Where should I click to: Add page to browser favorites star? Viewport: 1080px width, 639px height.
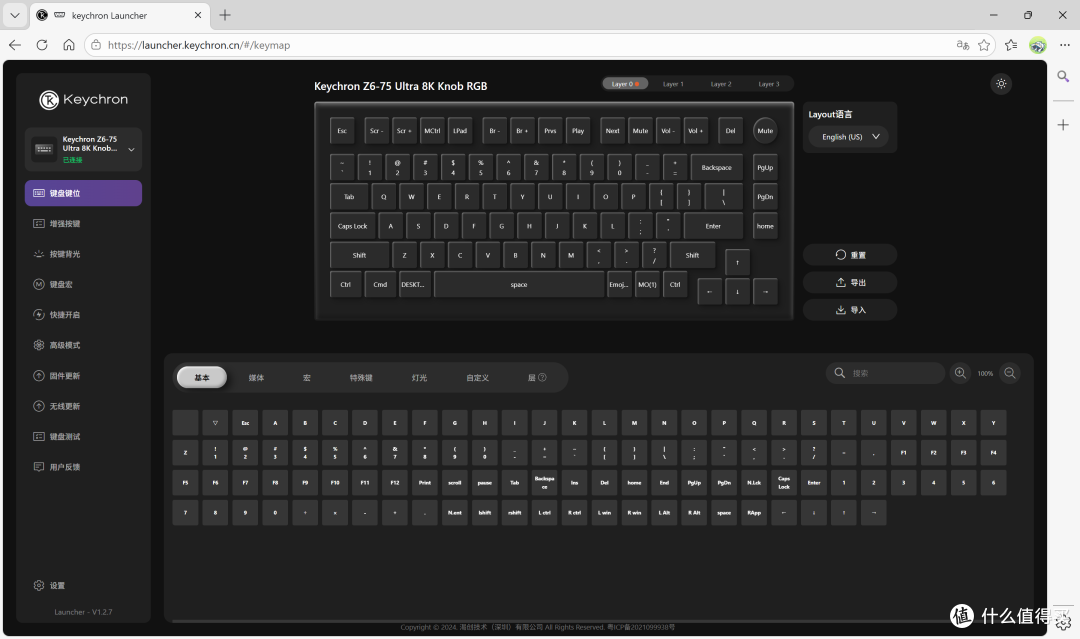984,45
